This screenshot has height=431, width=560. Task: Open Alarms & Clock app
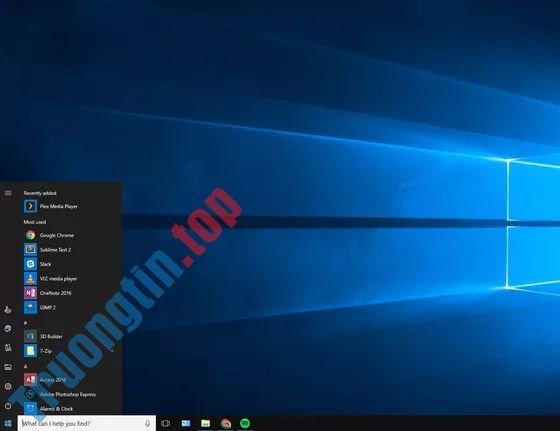pyautogui.click(x=69, y=409)
